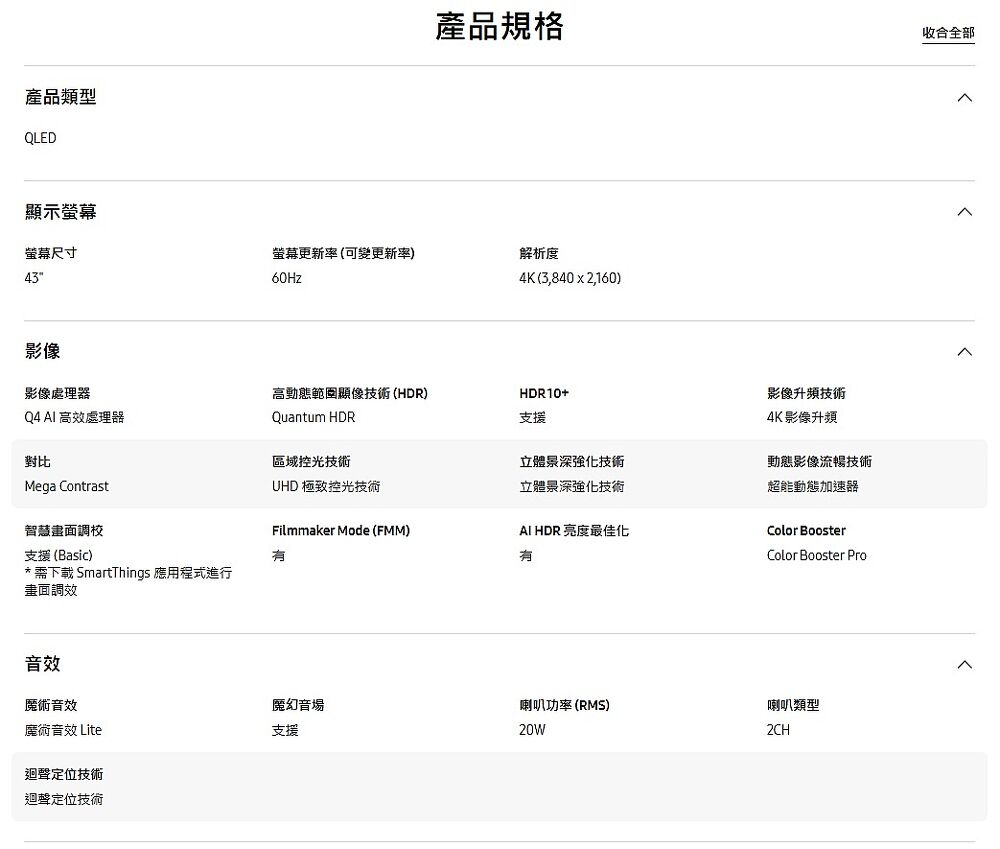Click the 動態影像流暢技術 label

pyautogui.click(x=819, y=461)
